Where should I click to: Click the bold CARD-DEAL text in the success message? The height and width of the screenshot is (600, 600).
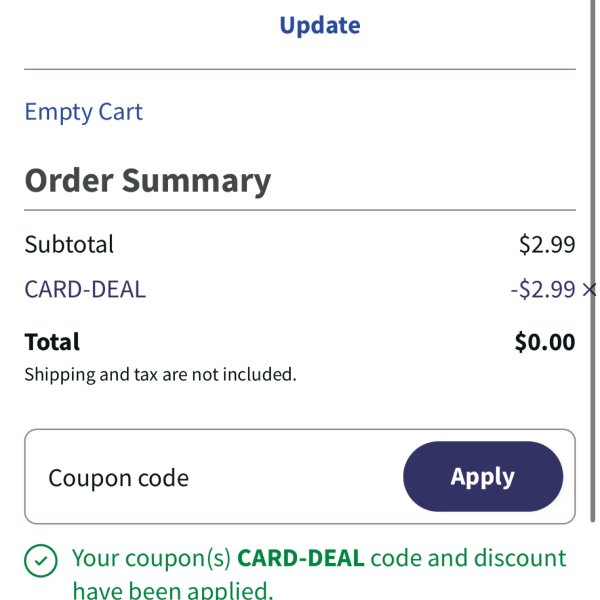(x=301, y=558)
